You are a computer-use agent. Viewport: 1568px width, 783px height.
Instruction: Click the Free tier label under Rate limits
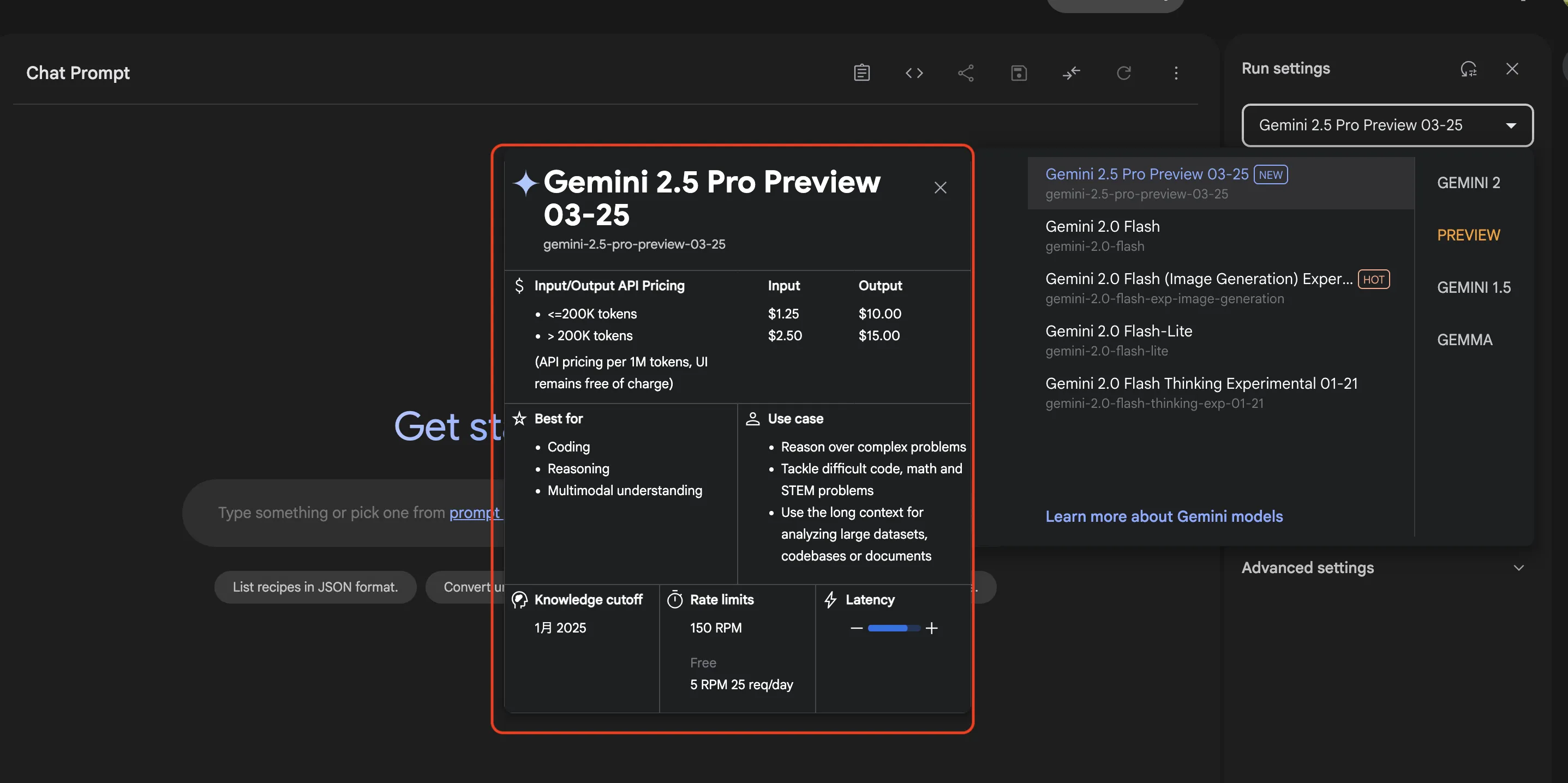coord(702,662)
